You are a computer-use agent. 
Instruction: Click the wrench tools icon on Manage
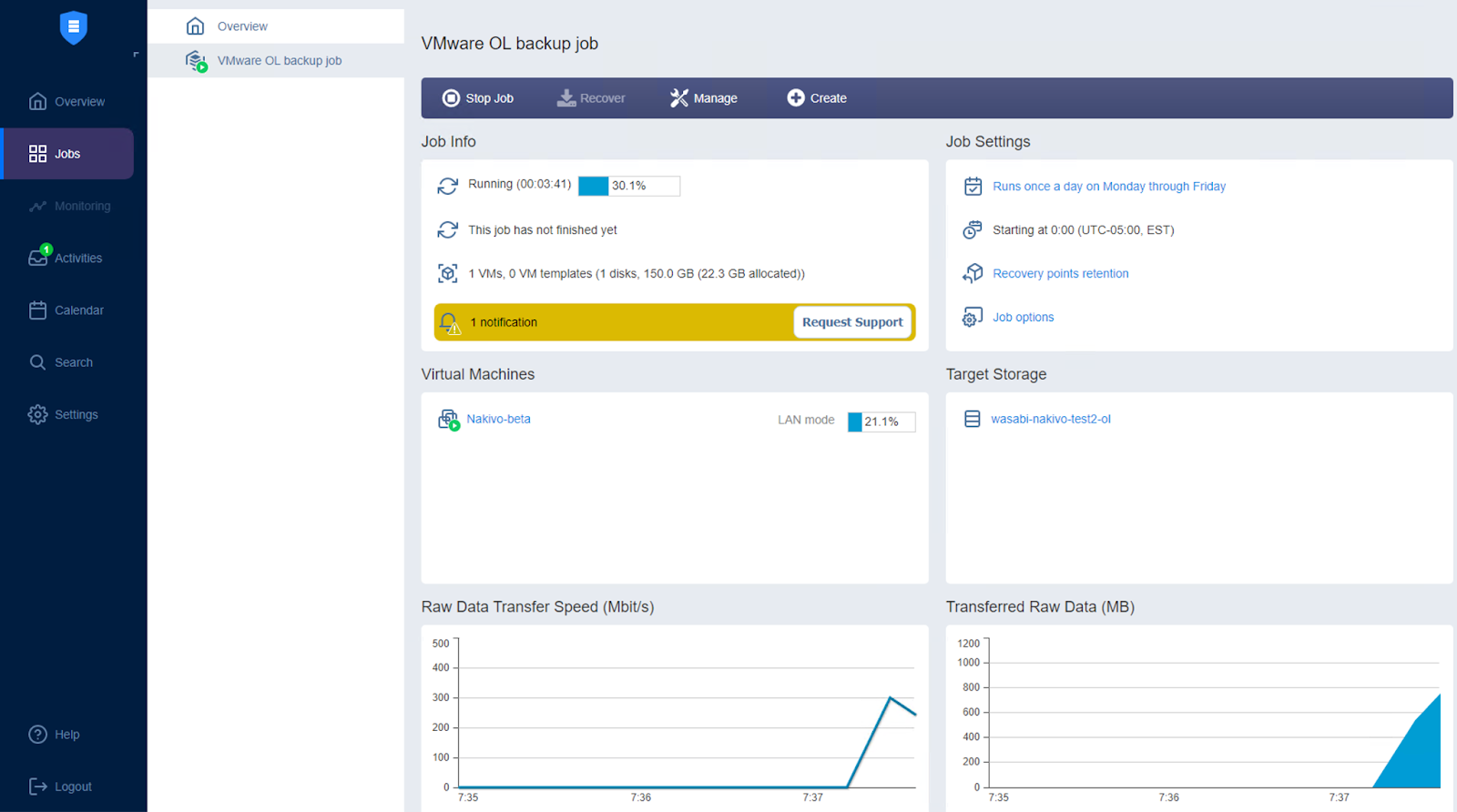679,98
